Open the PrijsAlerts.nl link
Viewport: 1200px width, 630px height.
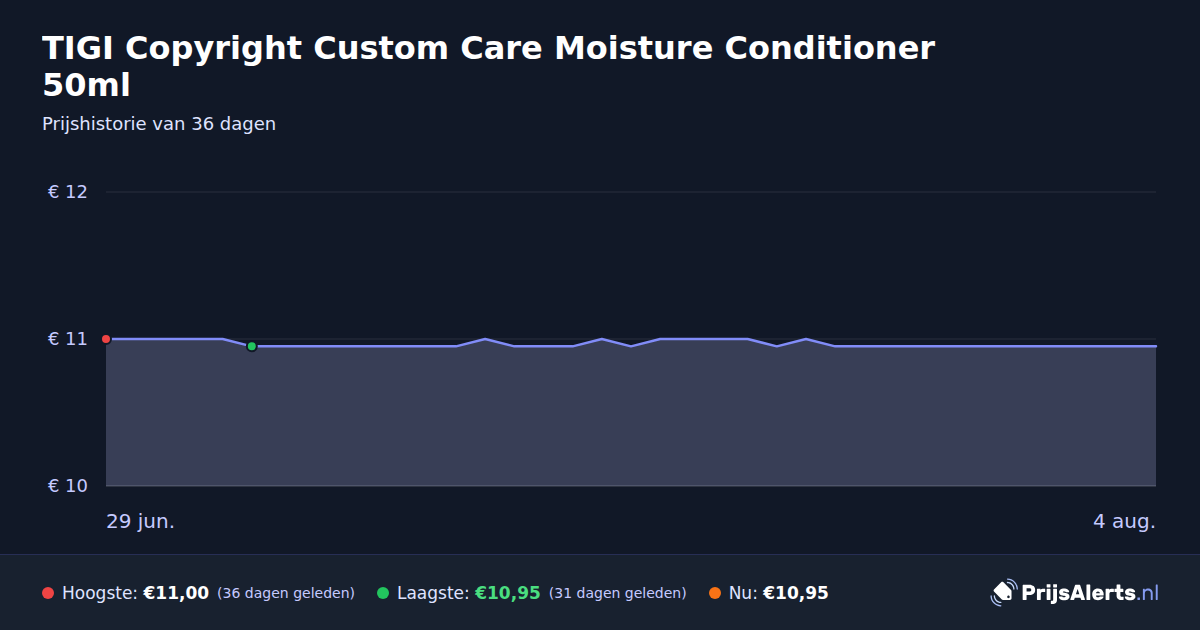(1090, 593)
